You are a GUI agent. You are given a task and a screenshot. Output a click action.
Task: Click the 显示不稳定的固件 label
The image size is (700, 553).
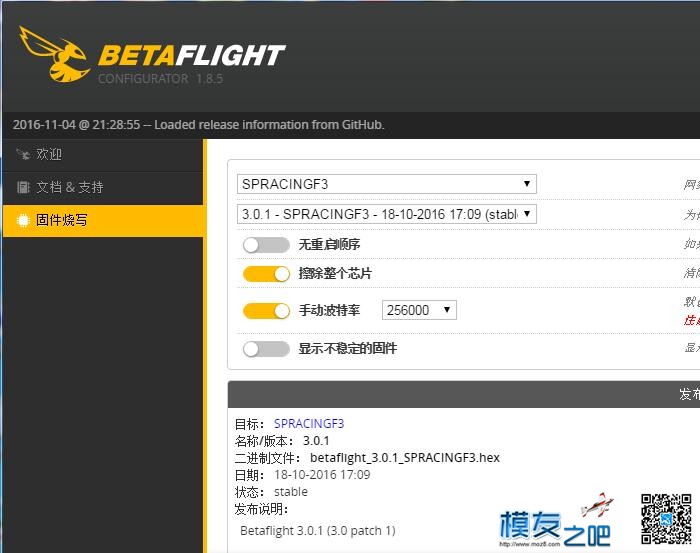coord(347,348)
